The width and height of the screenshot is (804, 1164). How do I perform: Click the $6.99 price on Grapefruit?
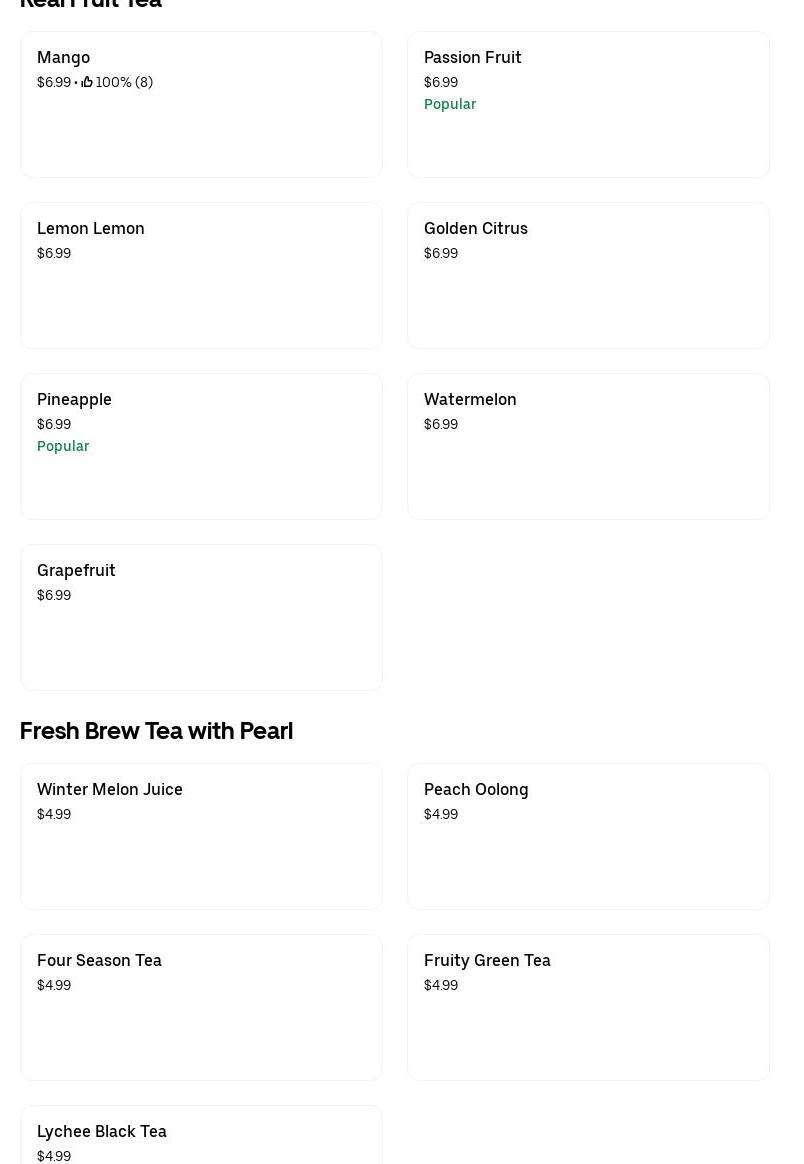54,595
